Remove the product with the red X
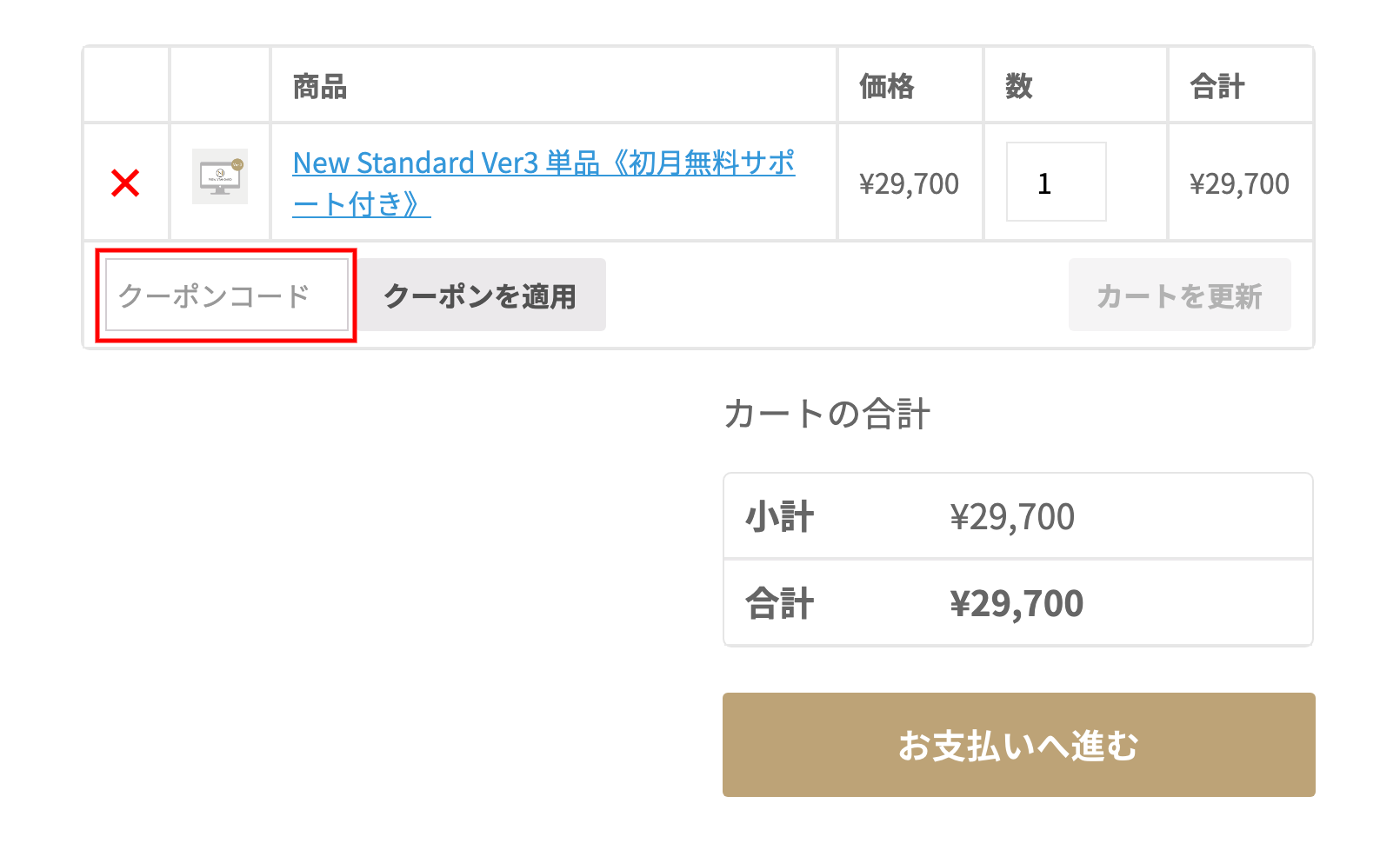Screen dimensions: 1400x863 pyautogui.click(x=125, y=183)
